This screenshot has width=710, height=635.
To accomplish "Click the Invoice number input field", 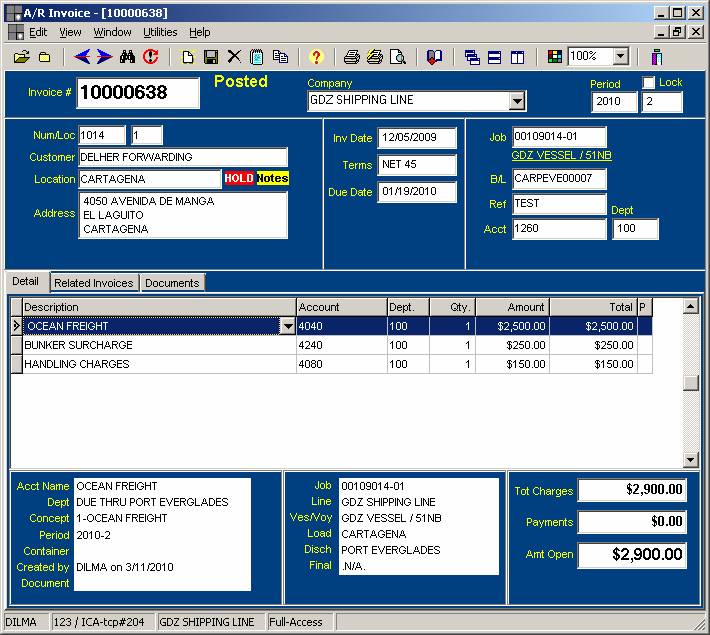I will click(x=138, y=93).
